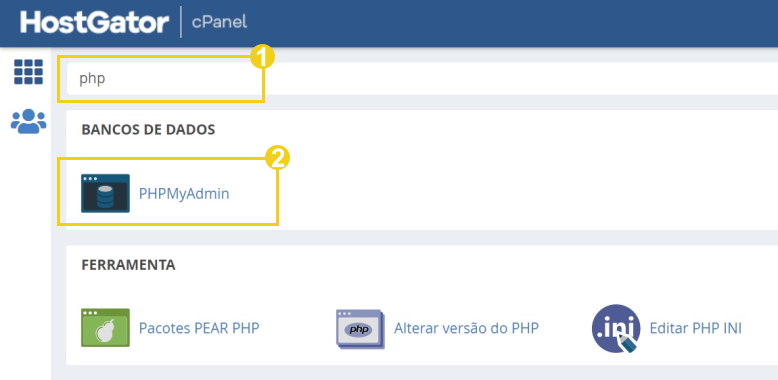Click the PHPMyAdmin database icon
This screenshot has height=380, width=778.
click(105, 193)
